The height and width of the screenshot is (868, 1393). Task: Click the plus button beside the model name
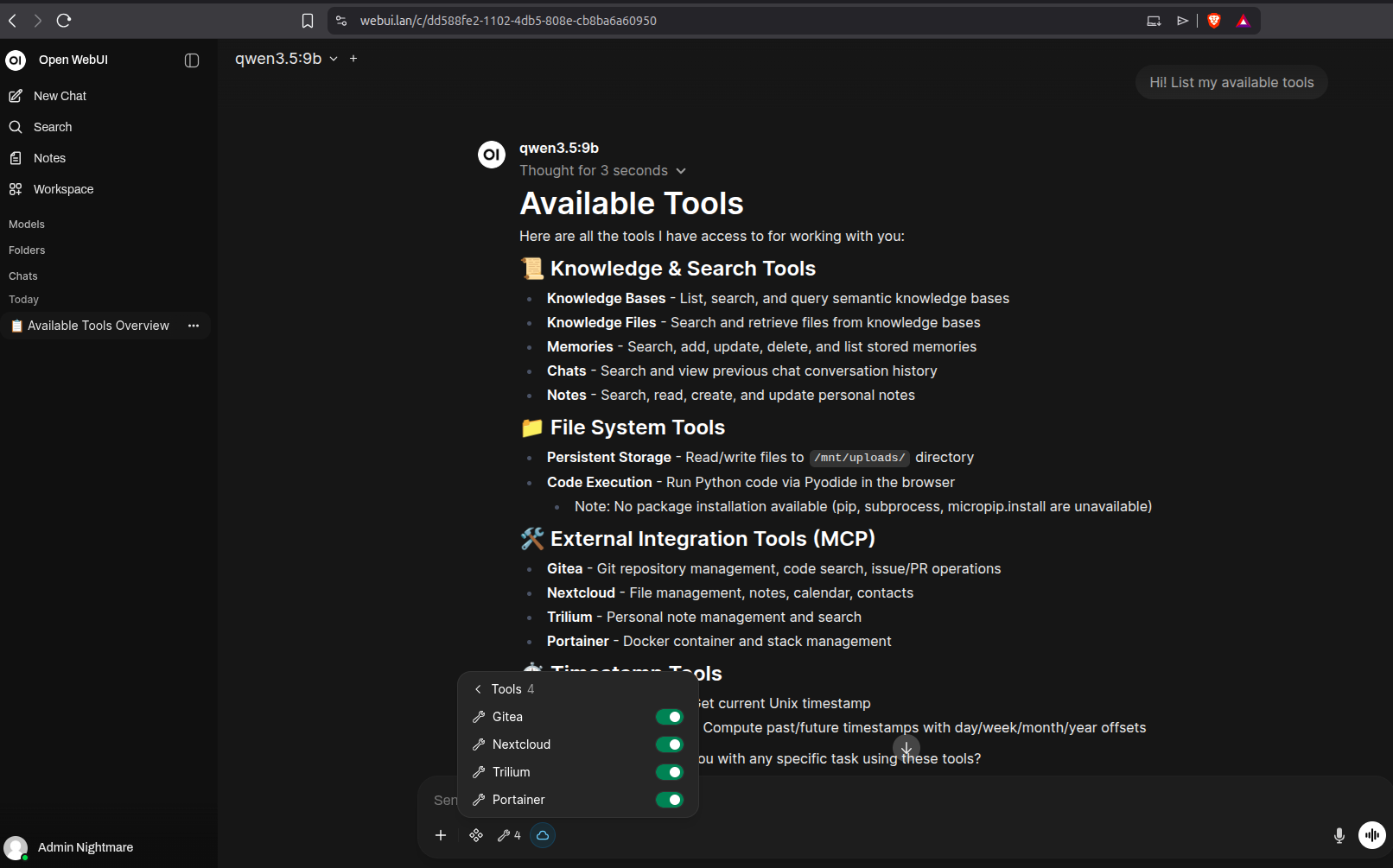pos(353,58)
